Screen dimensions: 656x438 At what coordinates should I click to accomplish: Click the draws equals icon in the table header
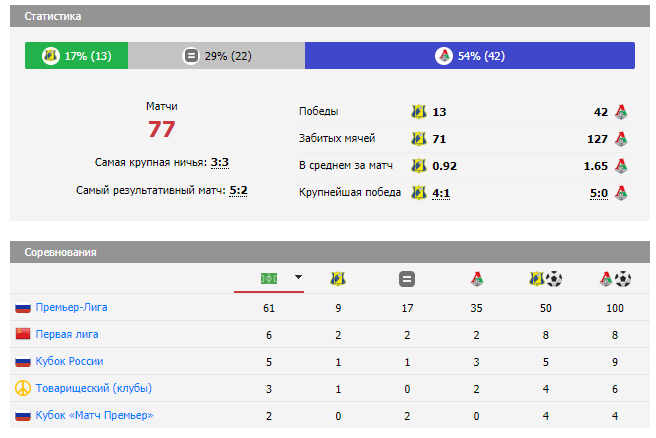406,279
